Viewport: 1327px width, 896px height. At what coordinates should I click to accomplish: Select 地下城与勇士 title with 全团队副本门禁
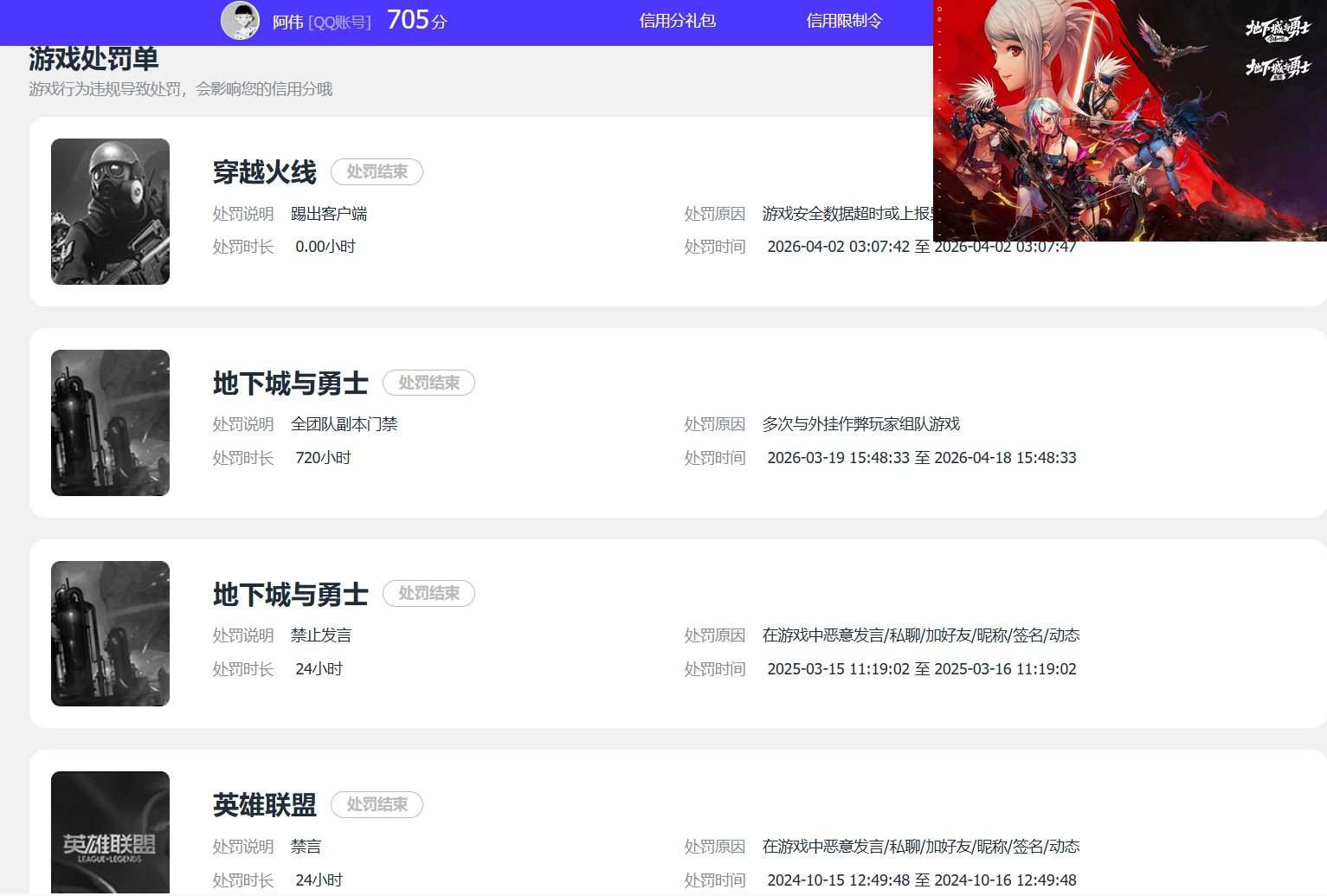[291, 384]
